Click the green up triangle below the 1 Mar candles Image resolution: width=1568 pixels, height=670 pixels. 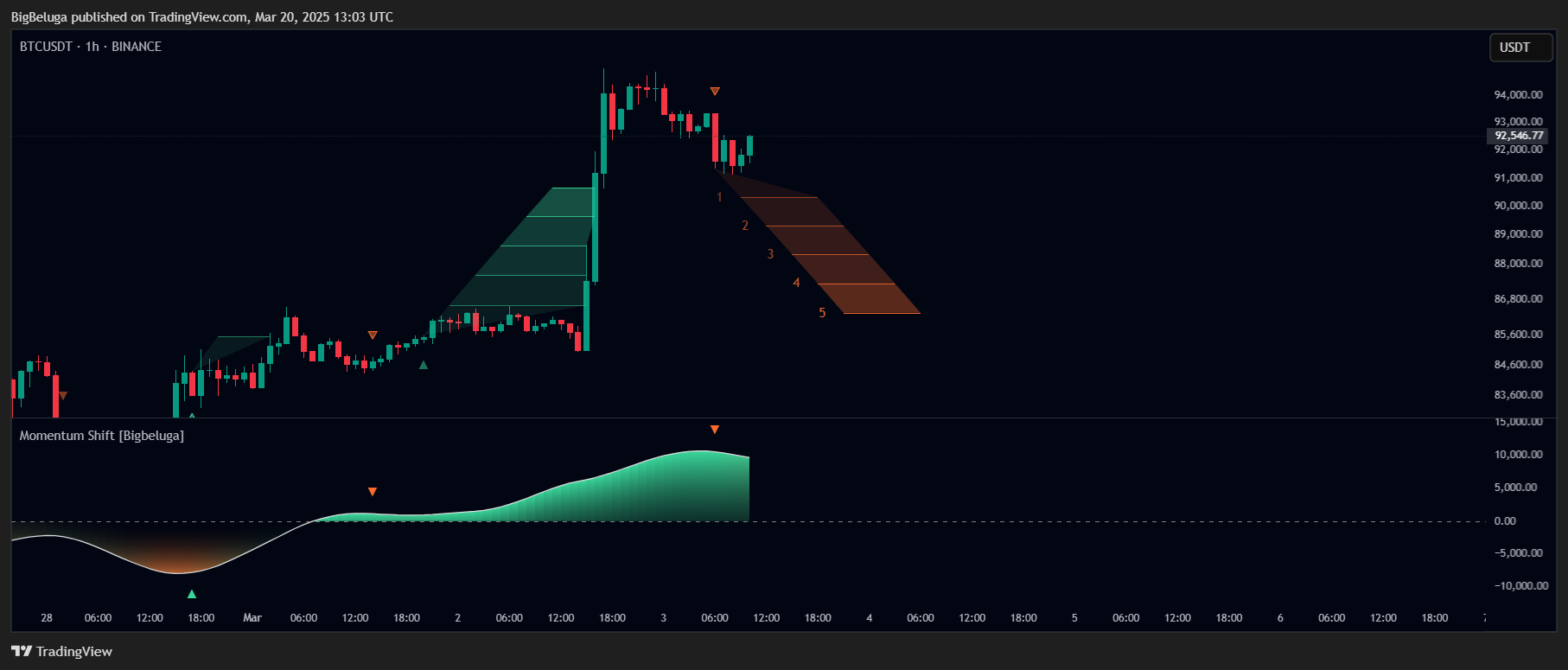pyautogui.click(x=424, y=365)
